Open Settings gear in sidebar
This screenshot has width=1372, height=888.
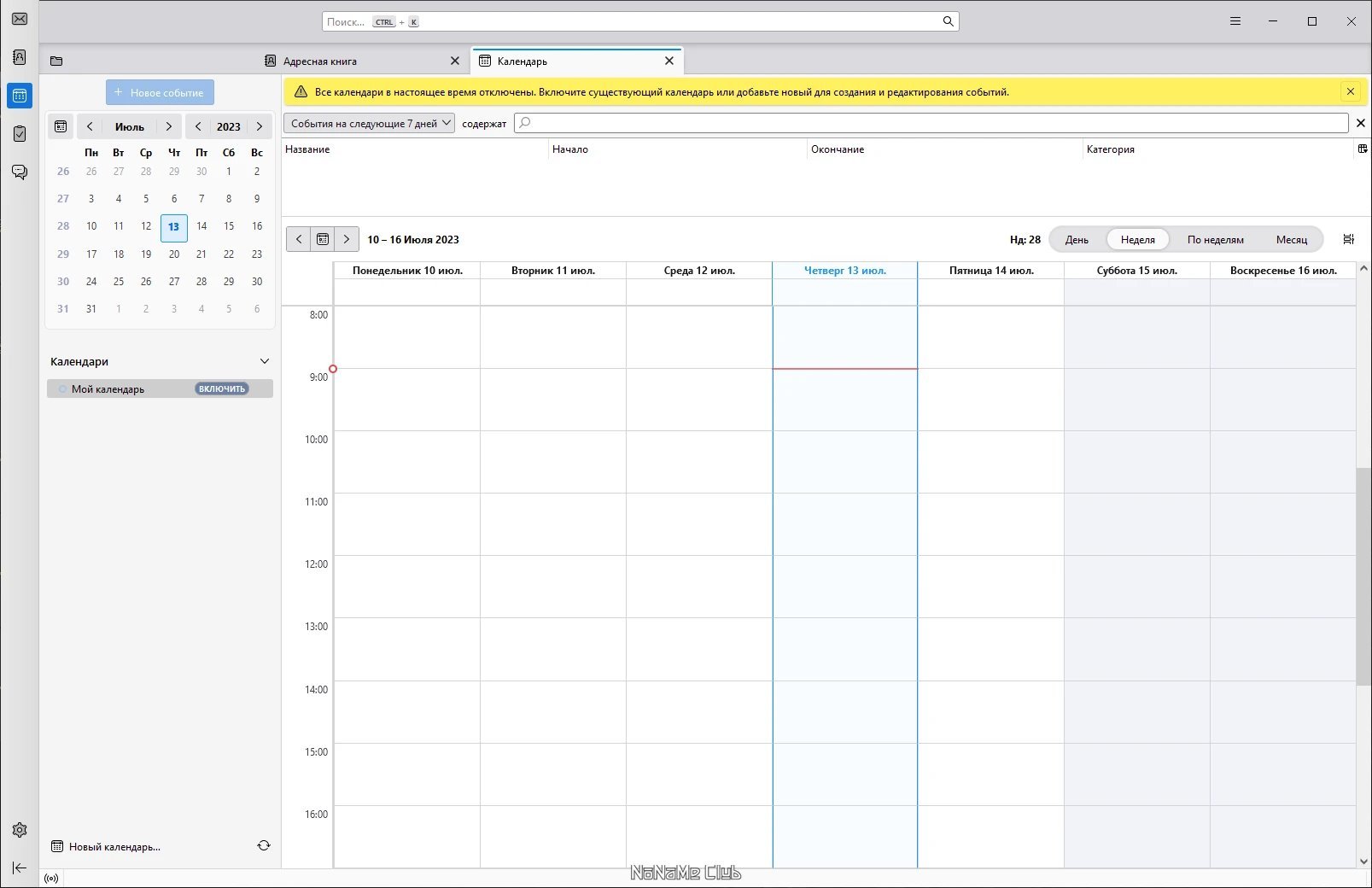20,830
